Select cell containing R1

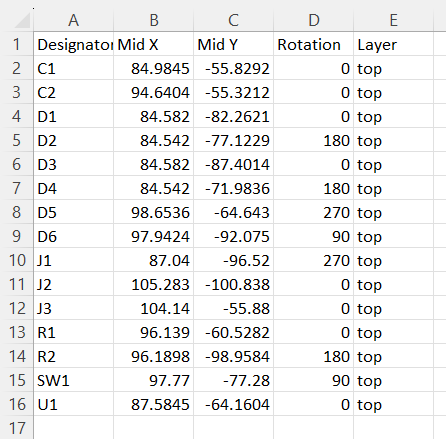click(74, 332)
